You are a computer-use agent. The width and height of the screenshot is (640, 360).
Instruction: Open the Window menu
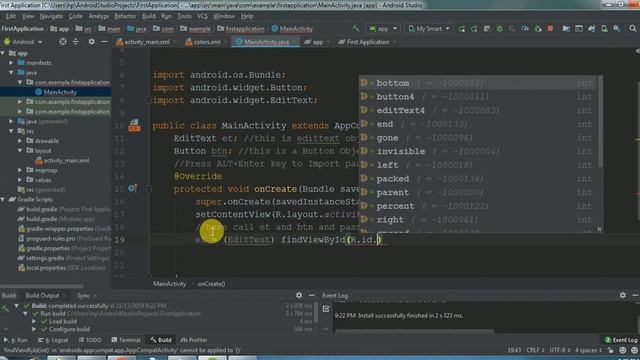point(224,16)
